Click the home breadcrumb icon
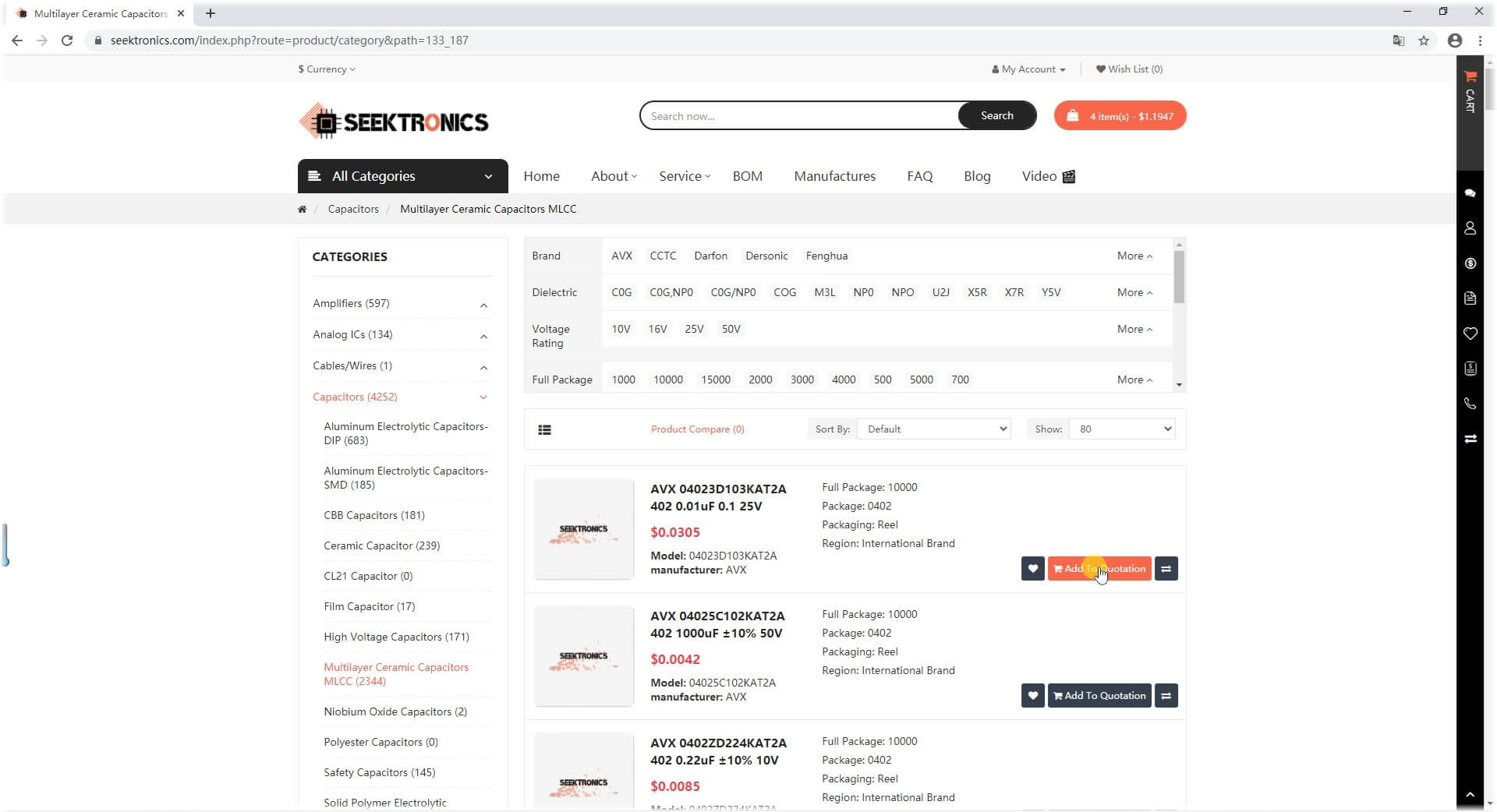1497x812 pixels. pyautogui.click(x=302, y=209)
